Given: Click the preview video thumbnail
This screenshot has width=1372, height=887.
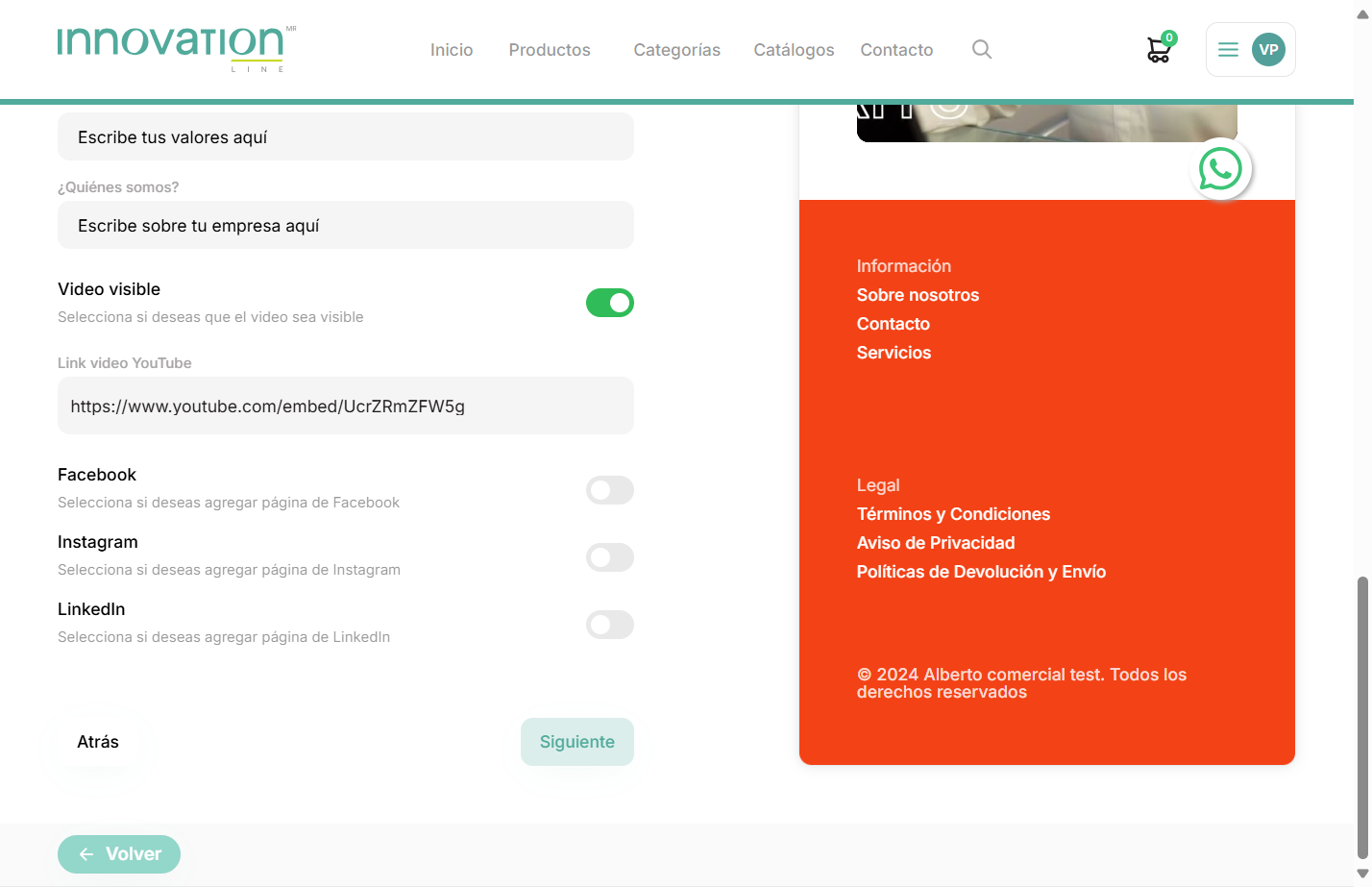Looking at the screenshot, I should point(1047,122).
